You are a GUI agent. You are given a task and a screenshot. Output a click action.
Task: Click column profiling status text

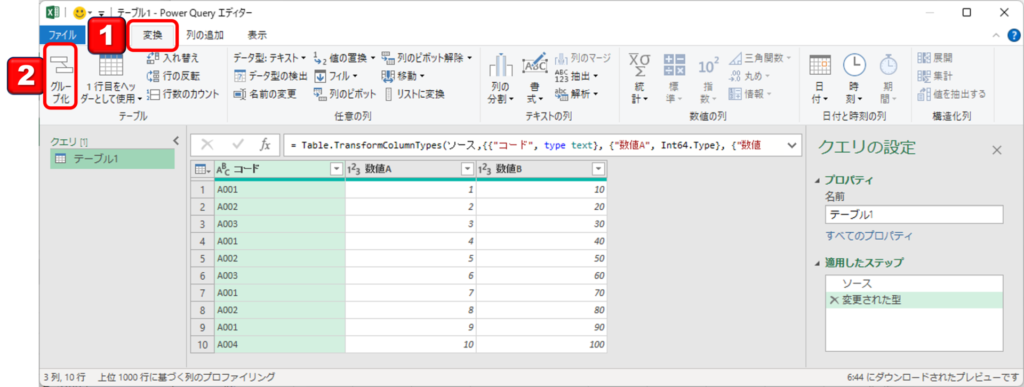186,377
